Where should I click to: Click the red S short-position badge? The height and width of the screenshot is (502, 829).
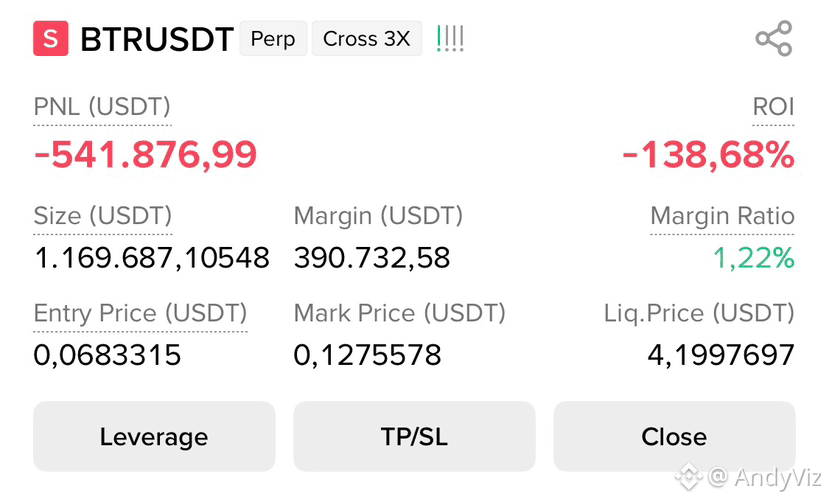tap(51, 39)
